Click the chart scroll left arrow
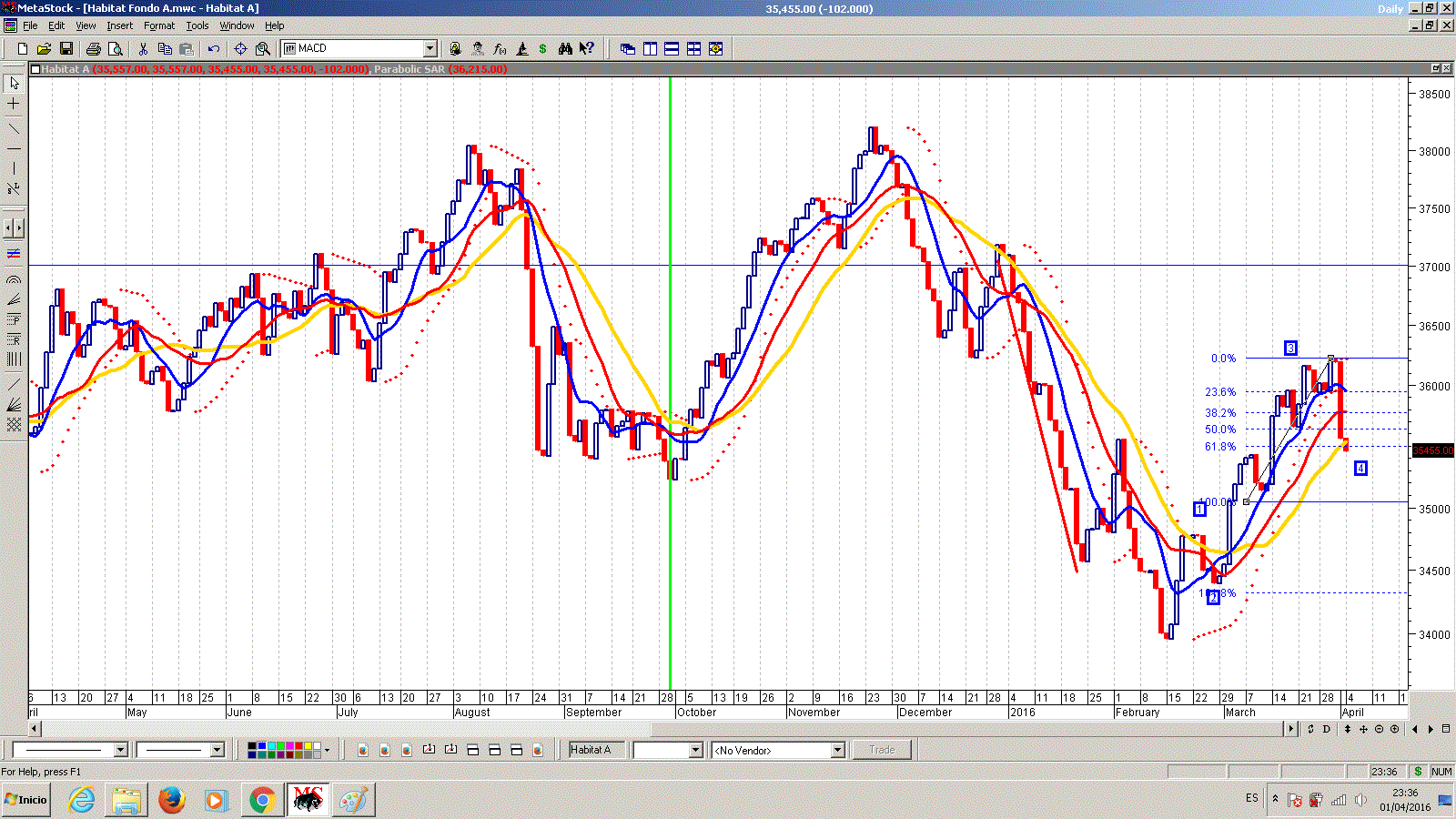1456x819 pixels. (35, 729)
